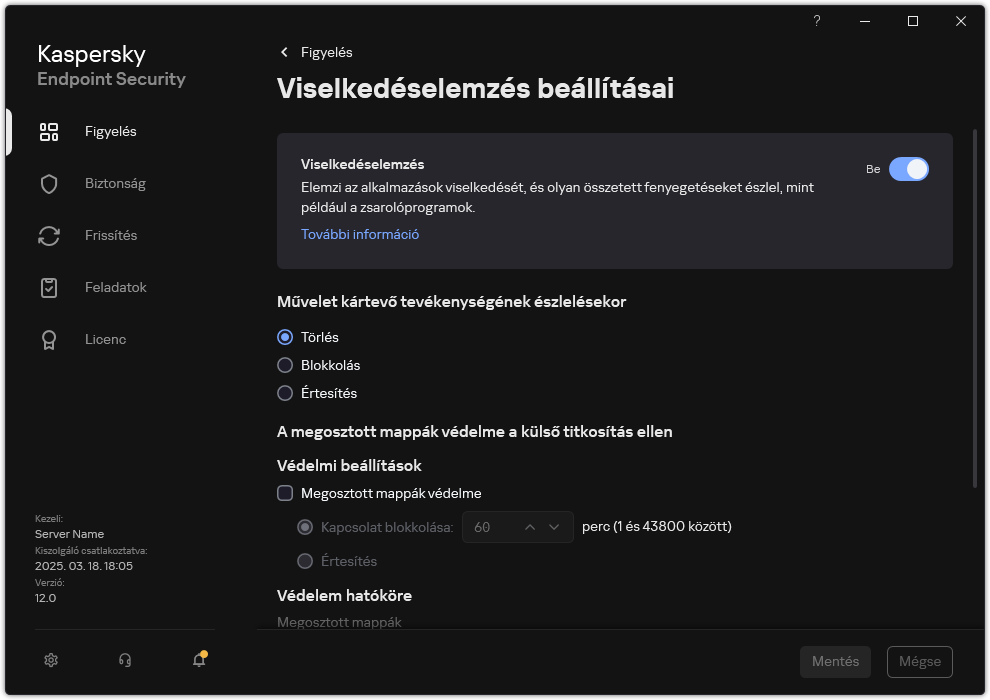View the Licenc section

point(105,339)
